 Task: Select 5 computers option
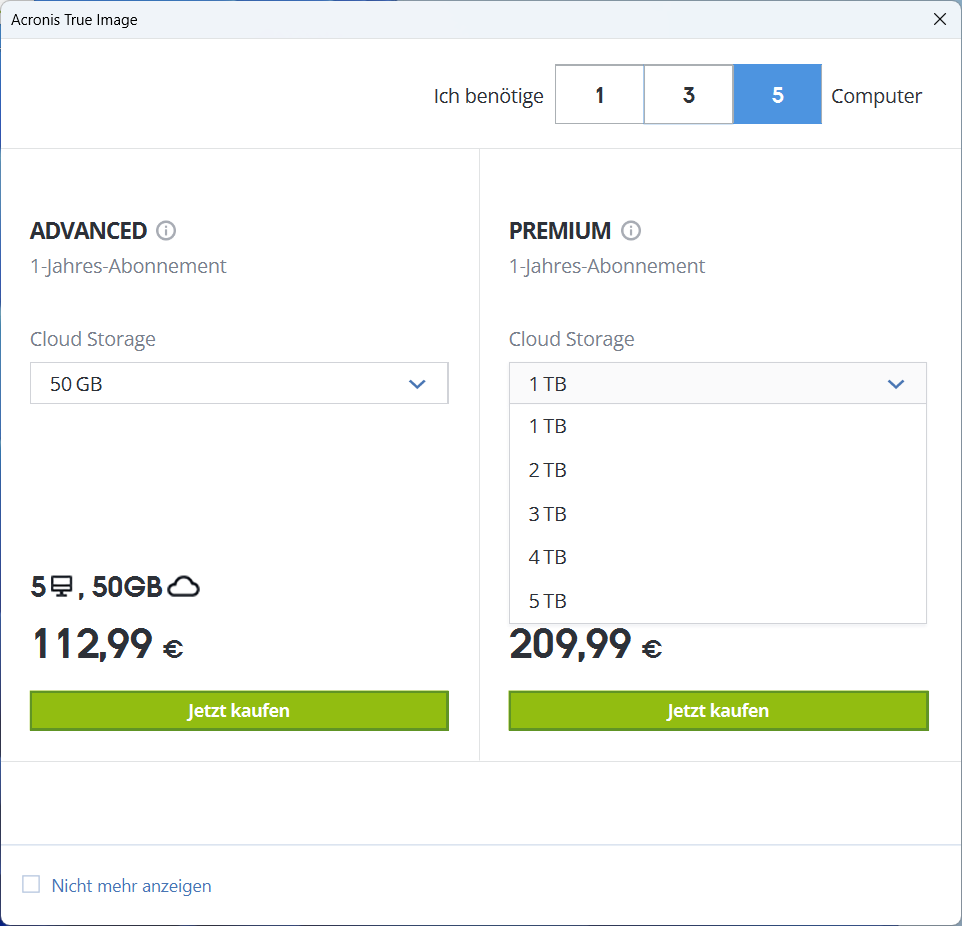[777, 95]
